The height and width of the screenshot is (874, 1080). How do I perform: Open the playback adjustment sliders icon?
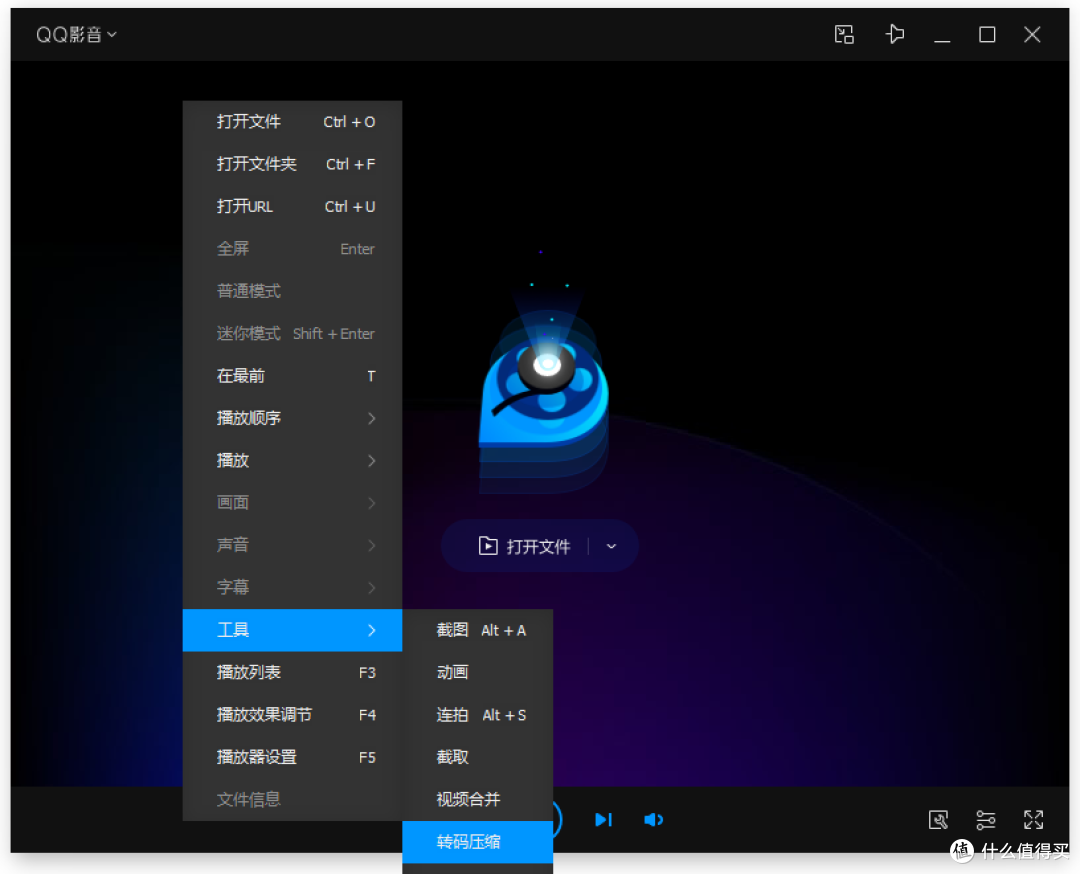coord(986,820)
